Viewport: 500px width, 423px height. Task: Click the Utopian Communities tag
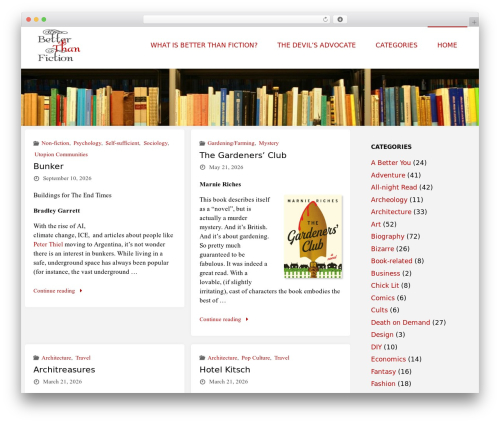61,155
